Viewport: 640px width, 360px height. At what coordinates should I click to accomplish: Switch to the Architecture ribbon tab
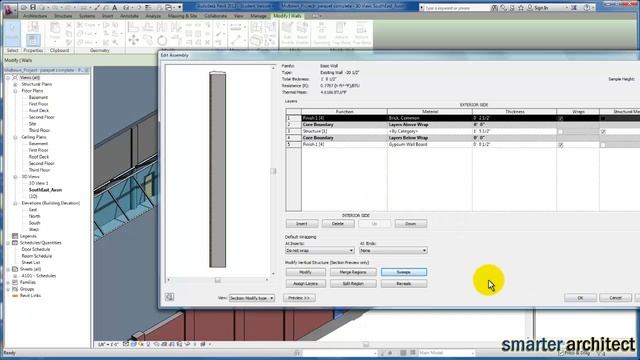pos(35,16)
